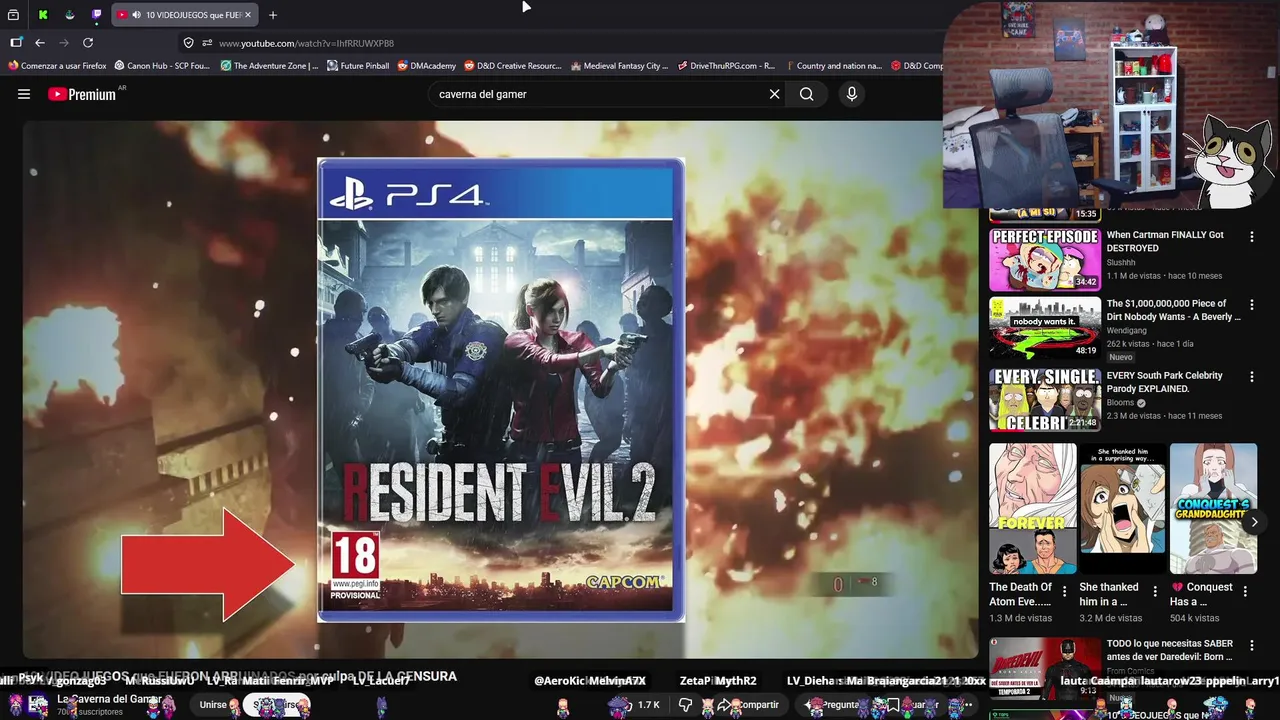Open the 'EVERY SINGLE CELEBRI' 2:21:48 thumbnail
The height and width of the screenshot is (720, 1280).
pyautogui.click(x=1045, y=399)
